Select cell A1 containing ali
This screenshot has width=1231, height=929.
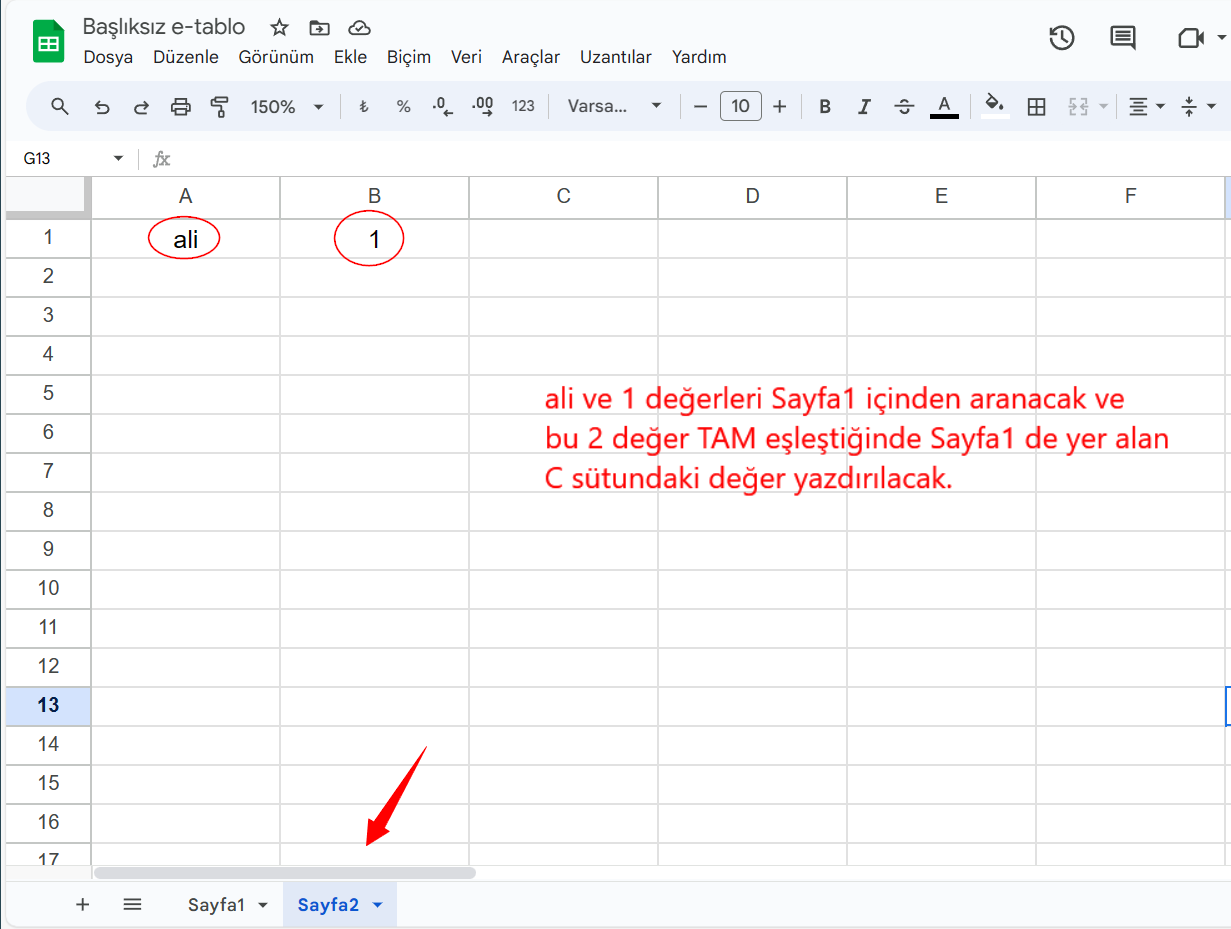click(185, 239)
